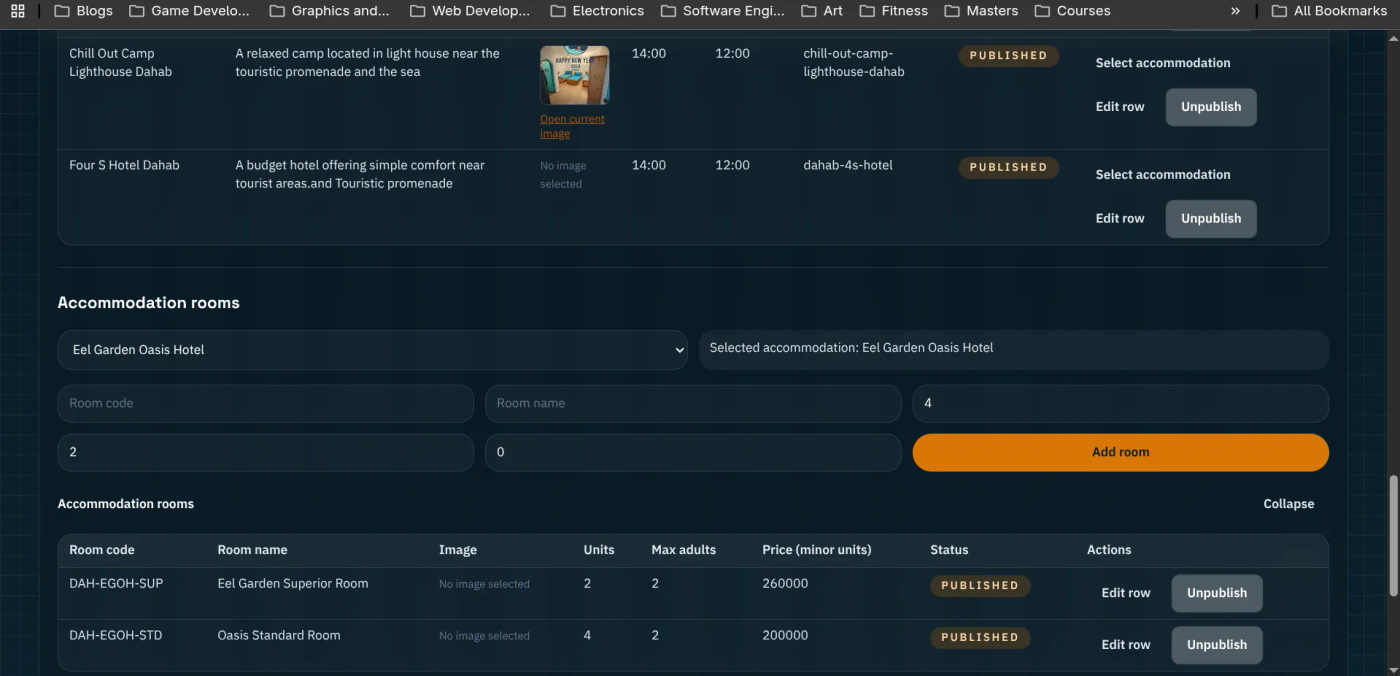
Task: Click PUBLISHED badge for DAH-EGOH-STD
Action: (x=980, y=638)
